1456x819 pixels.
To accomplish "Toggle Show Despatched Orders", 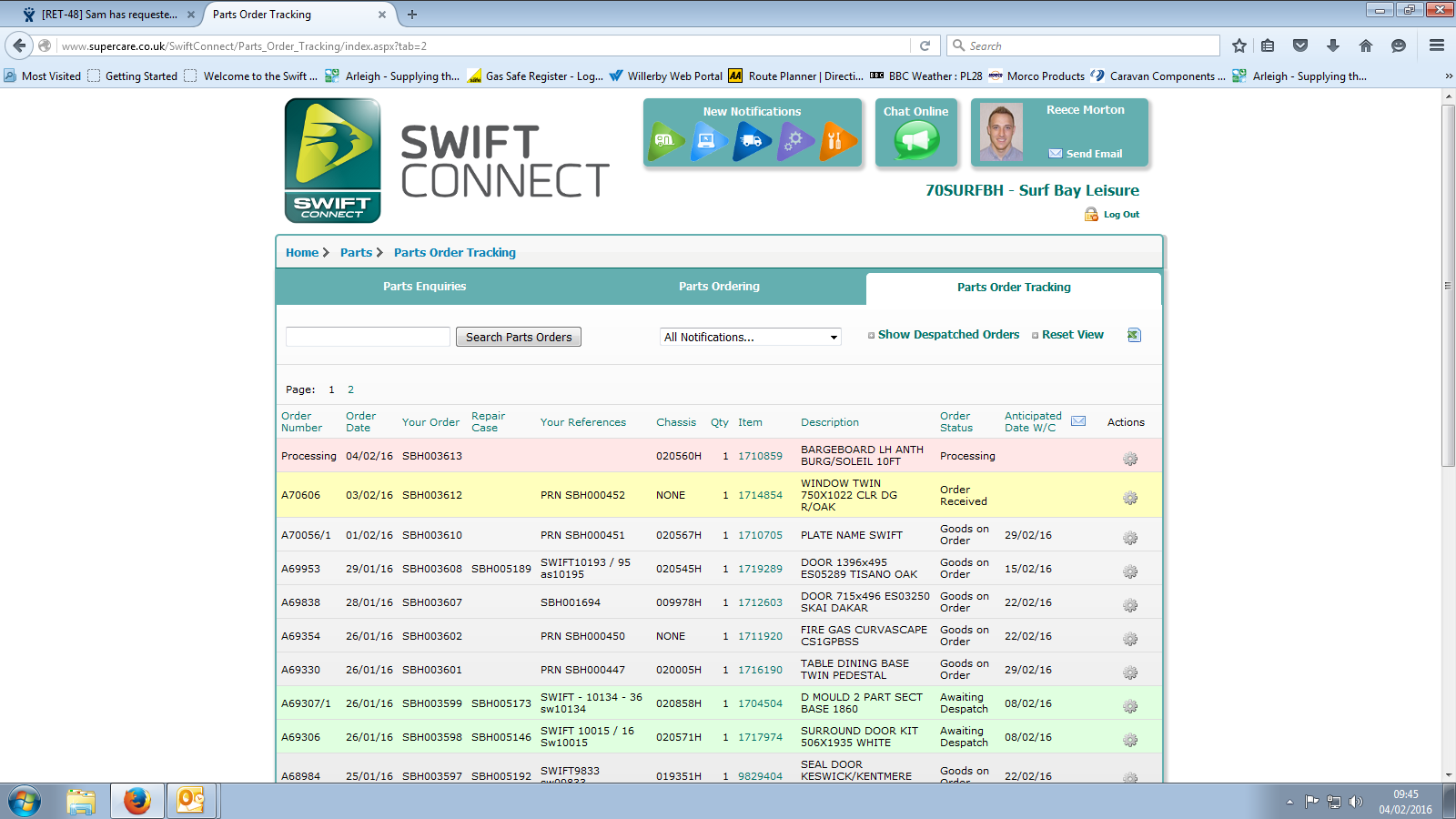I will pyautogui.click(x=947, y=335).
